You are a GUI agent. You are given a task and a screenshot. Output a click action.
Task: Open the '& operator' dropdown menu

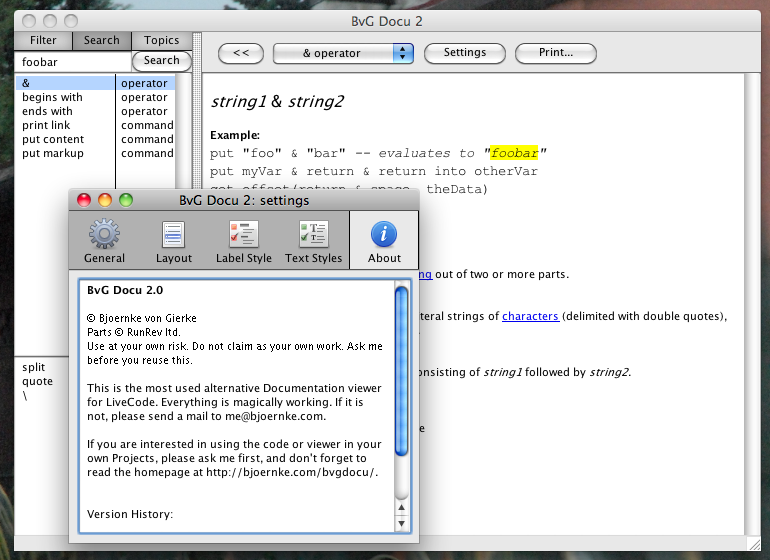344,53
